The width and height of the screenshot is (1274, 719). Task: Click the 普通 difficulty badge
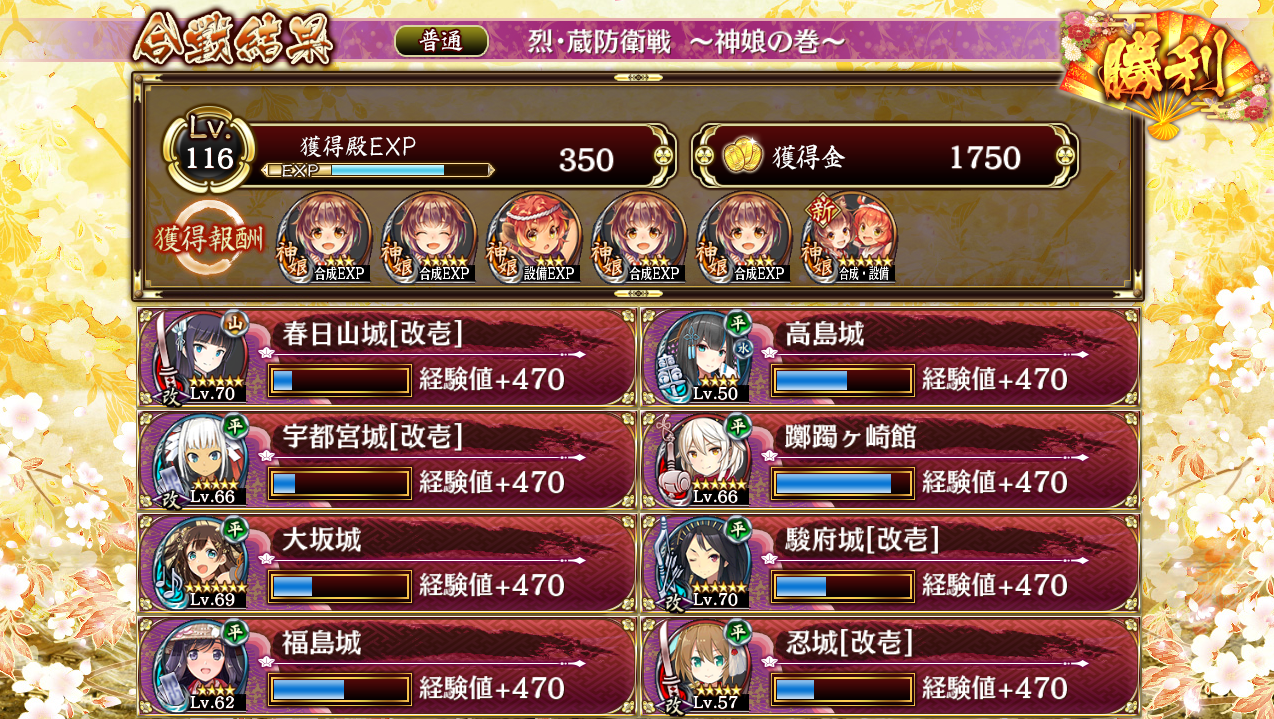[441, 41]
